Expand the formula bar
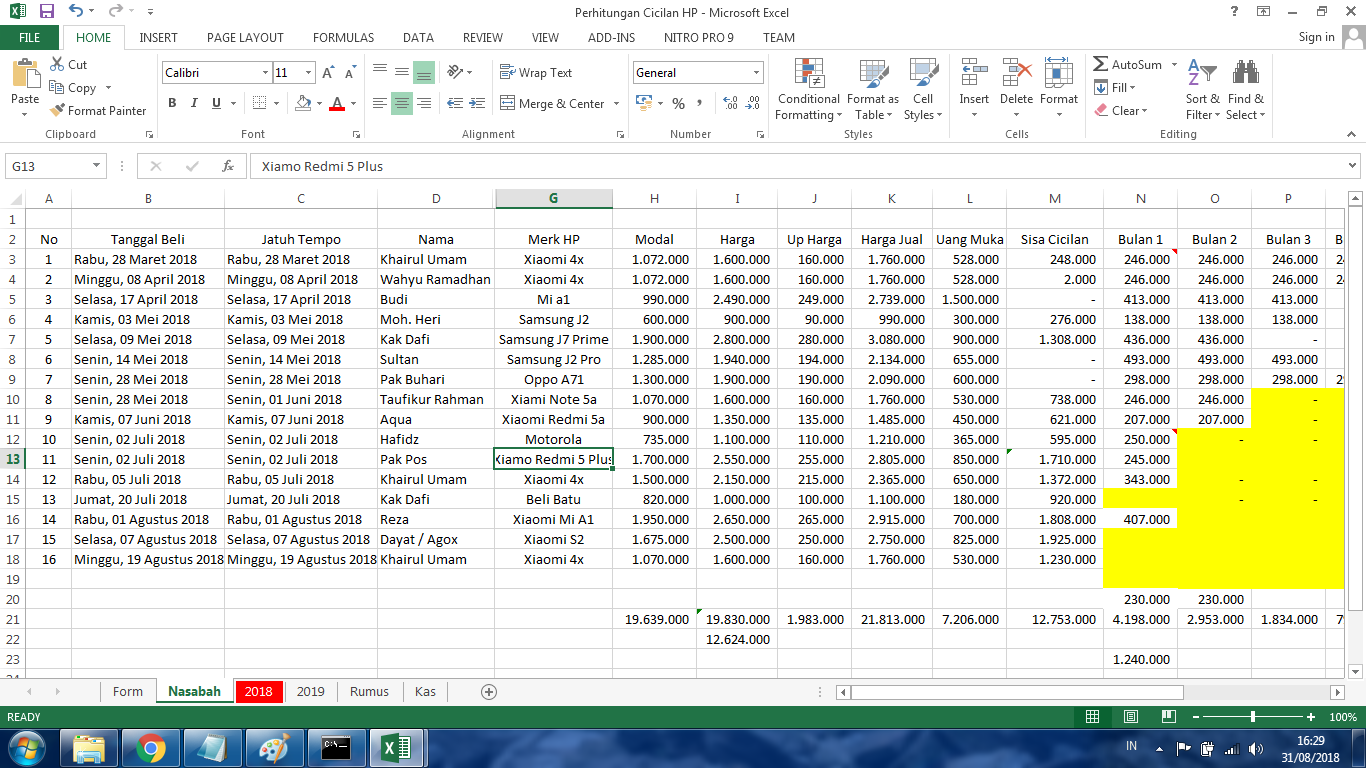Viewport: 1366px width, 768px height. [1353, 166]
